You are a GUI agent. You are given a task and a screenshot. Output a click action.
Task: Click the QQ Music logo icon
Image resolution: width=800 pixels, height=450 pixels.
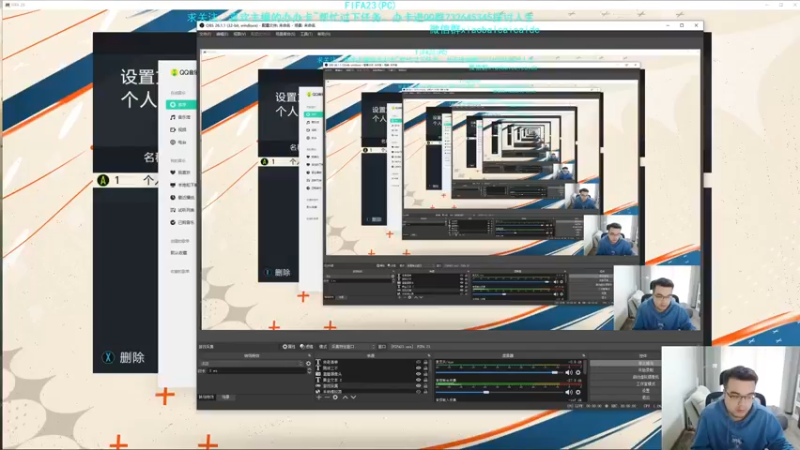tap(174, 72)
